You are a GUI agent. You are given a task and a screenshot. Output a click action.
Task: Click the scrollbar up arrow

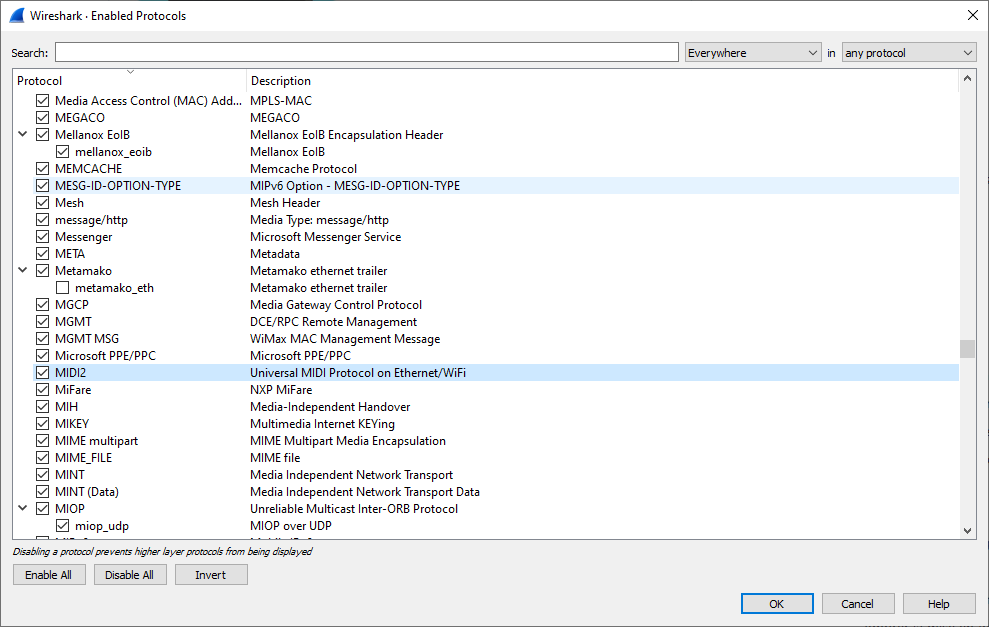point(968,79)
